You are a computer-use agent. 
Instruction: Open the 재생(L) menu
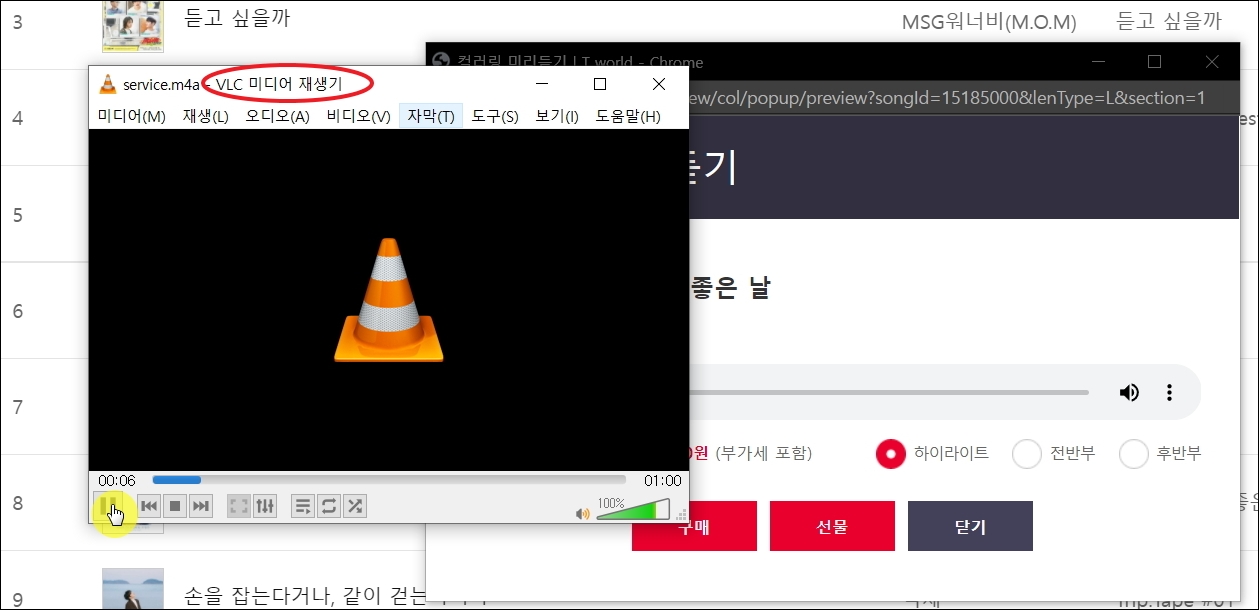(205, 116)
